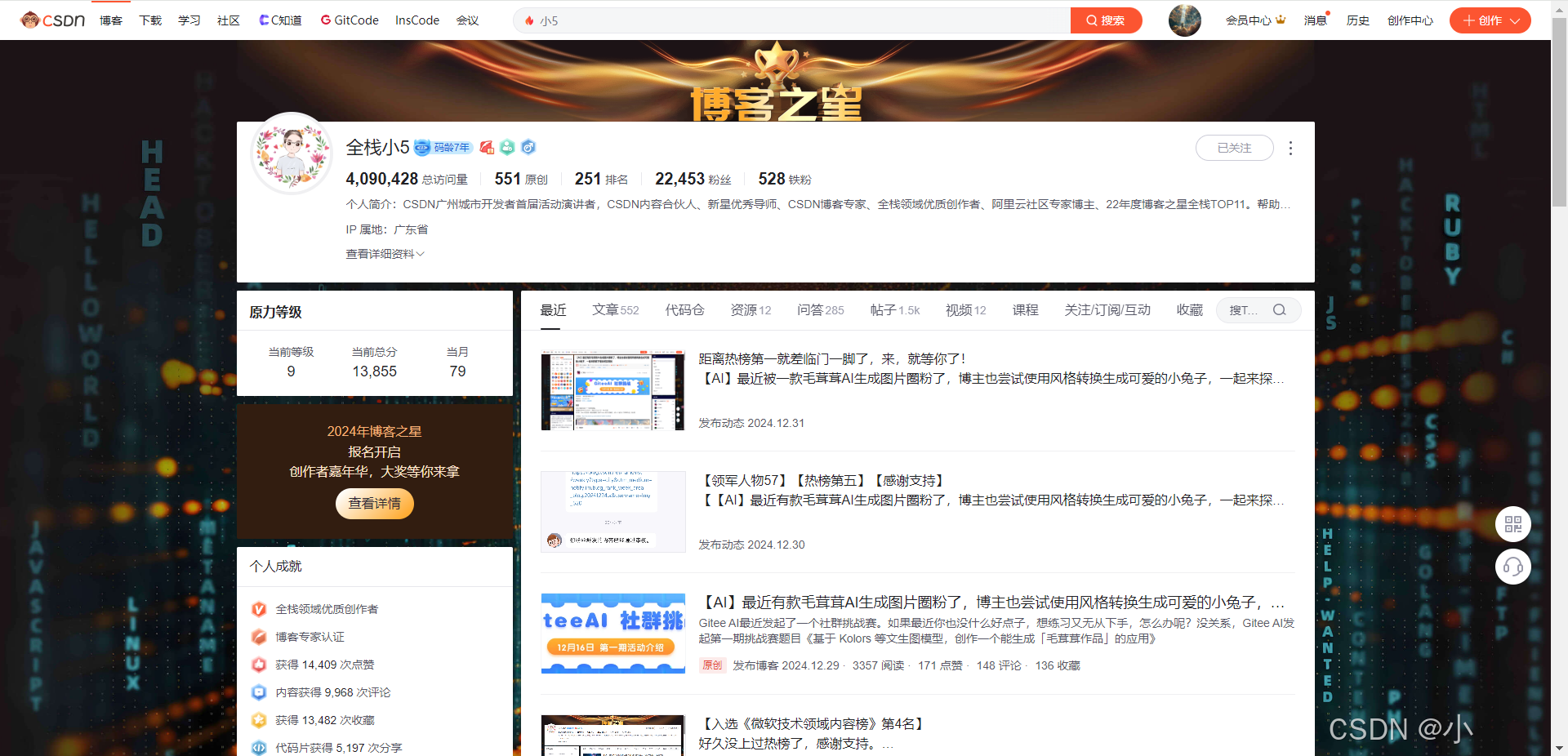The image size is (1568, 756).
Task: Click the 全栈领域优质创作者 achievement icon
Action: pyautogui.click(x=259, y=609)
